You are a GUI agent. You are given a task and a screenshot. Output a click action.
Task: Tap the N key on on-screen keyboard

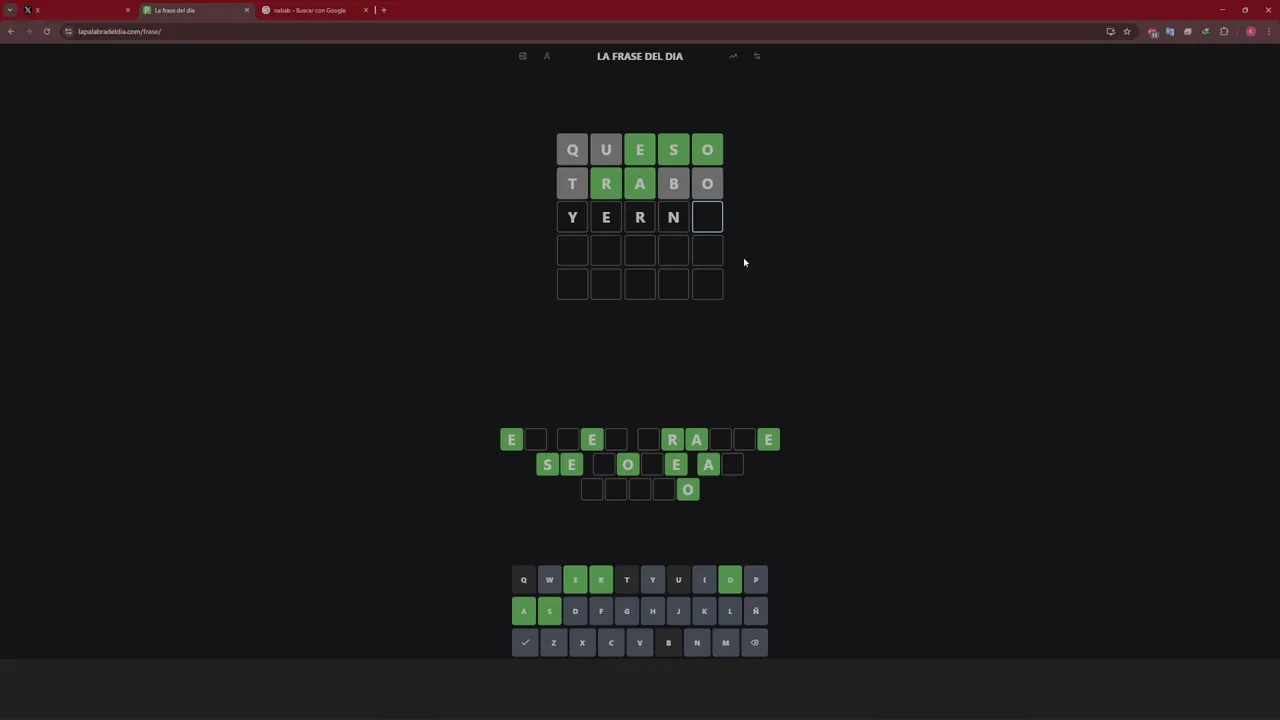(697, 643)
